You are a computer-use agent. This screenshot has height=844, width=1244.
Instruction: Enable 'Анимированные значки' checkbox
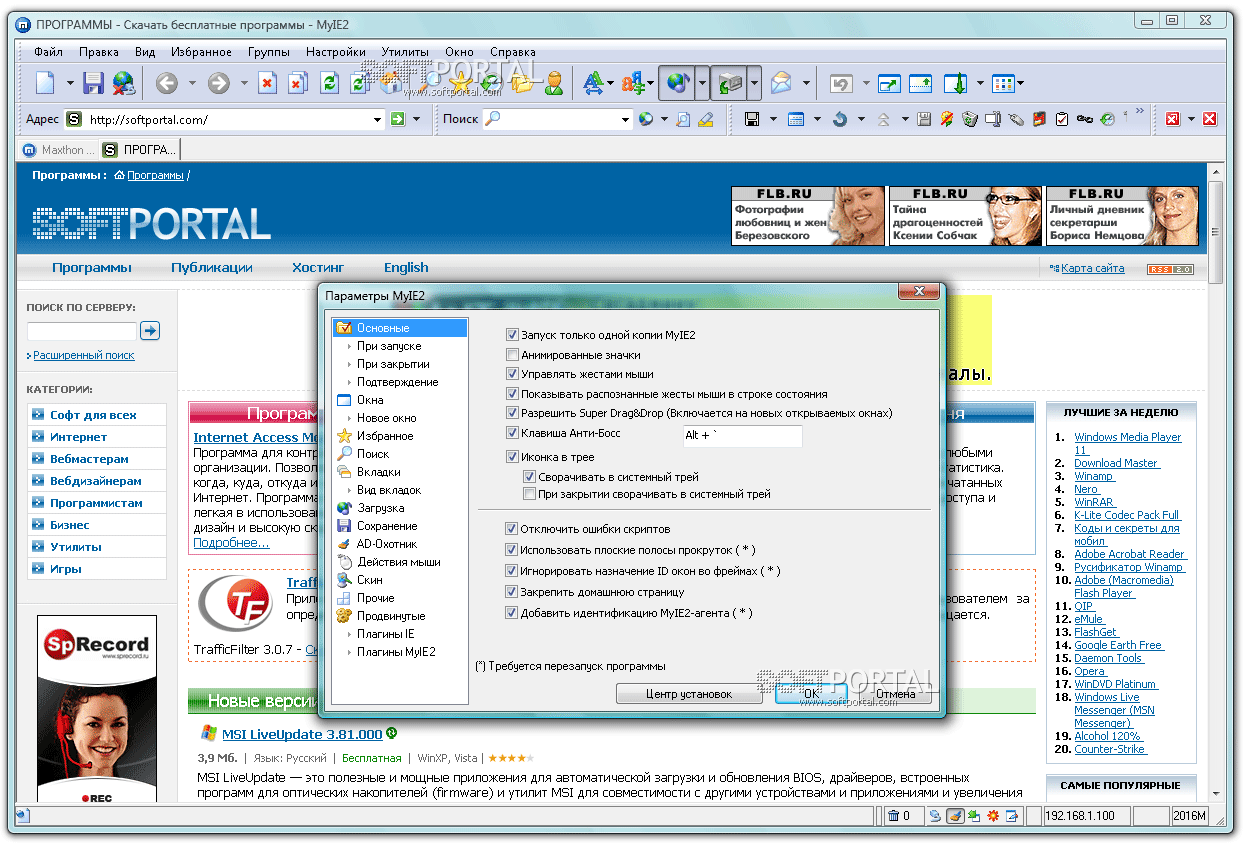click(x=513, y=354)
